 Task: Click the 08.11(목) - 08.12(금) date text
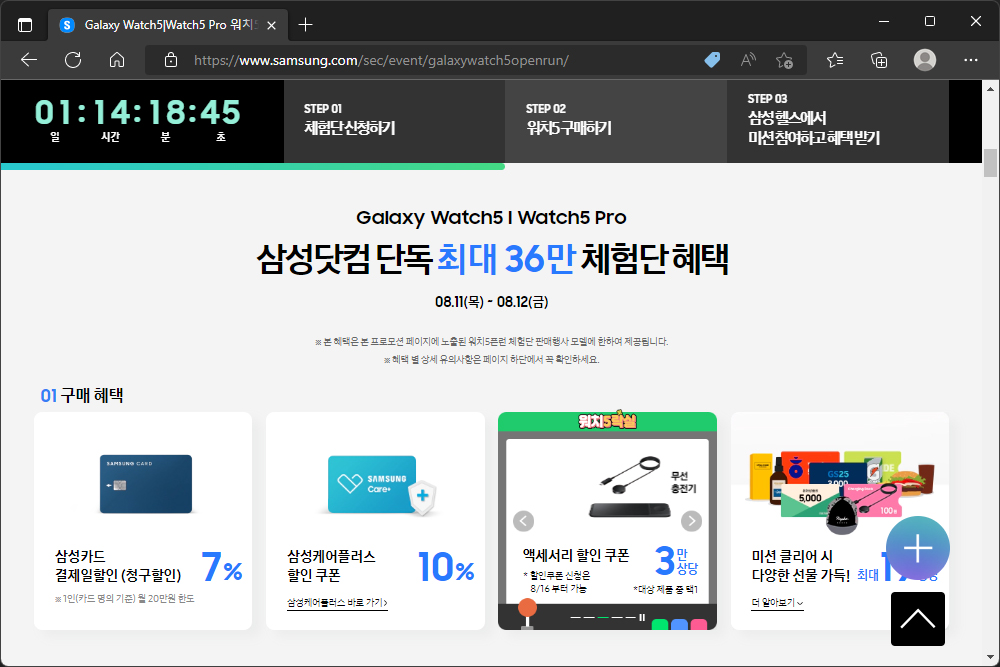point(491,302)
